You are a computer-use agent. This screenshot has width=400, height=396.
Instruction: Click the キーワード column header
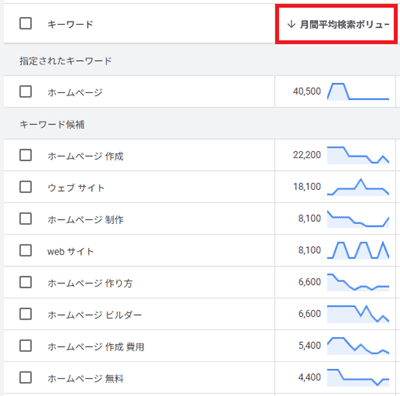(70, 24)
